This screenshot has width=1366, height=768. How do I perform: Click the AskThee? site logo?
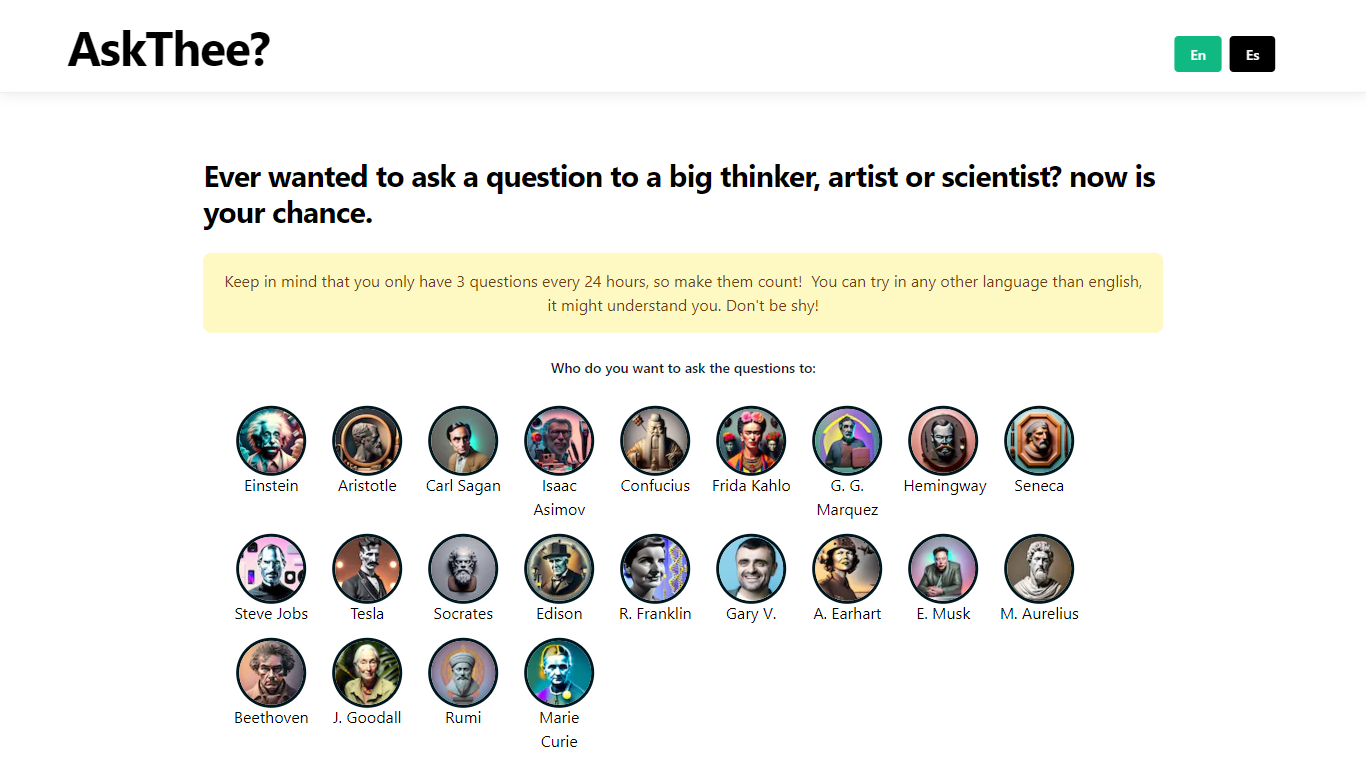pos(169,50)
